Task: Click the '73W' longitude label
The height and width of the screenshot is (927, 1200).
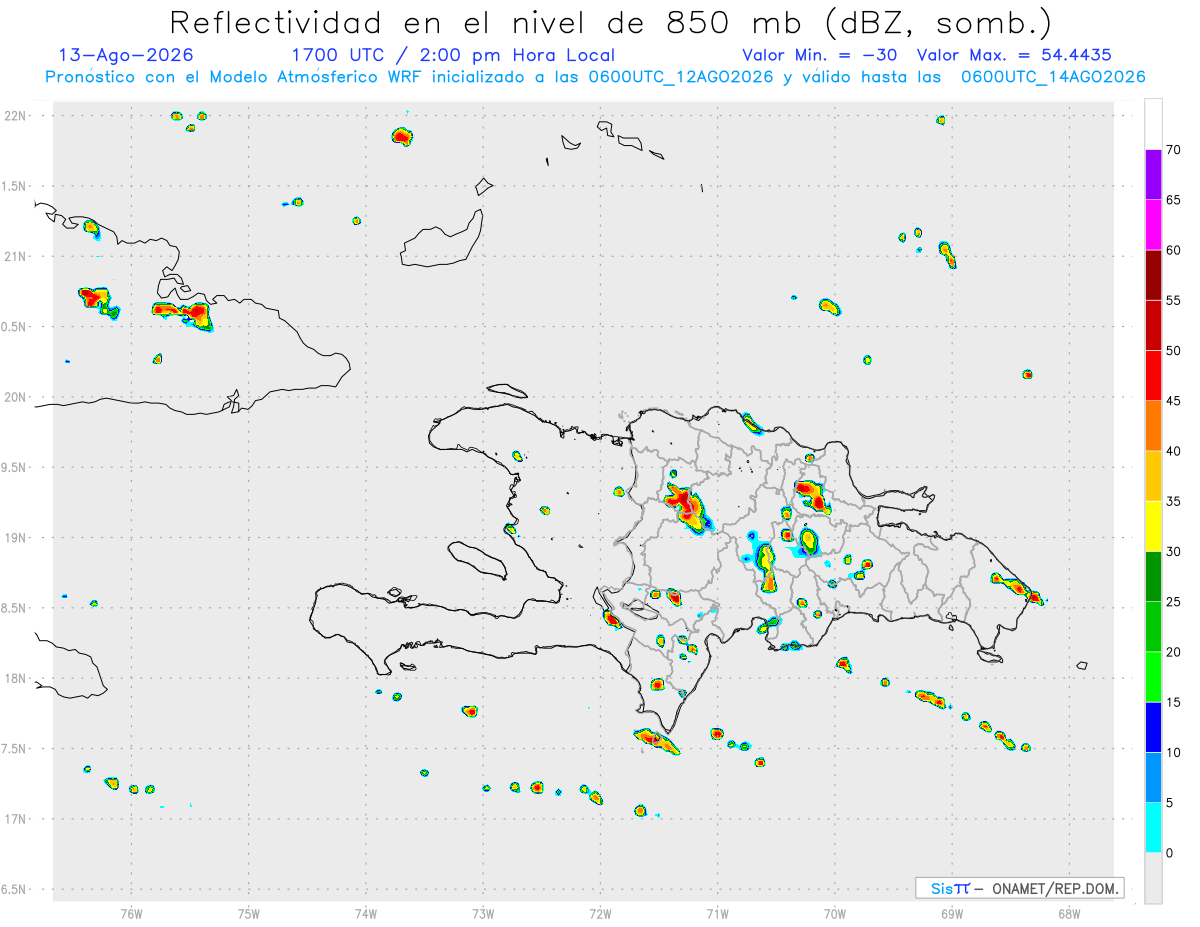Action: pyautogui.click(x=483, y=914)
